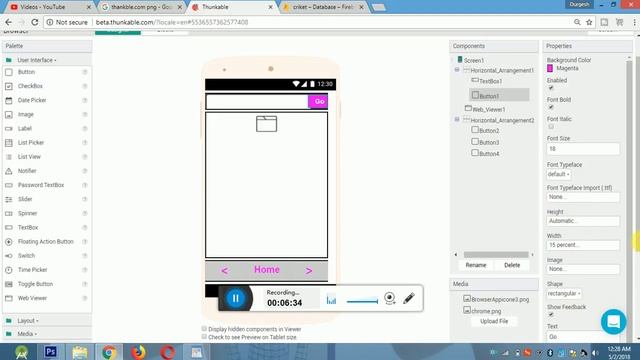Expand the Layout palette section
The height and width of the screenshot is (360, 640).
28,321
